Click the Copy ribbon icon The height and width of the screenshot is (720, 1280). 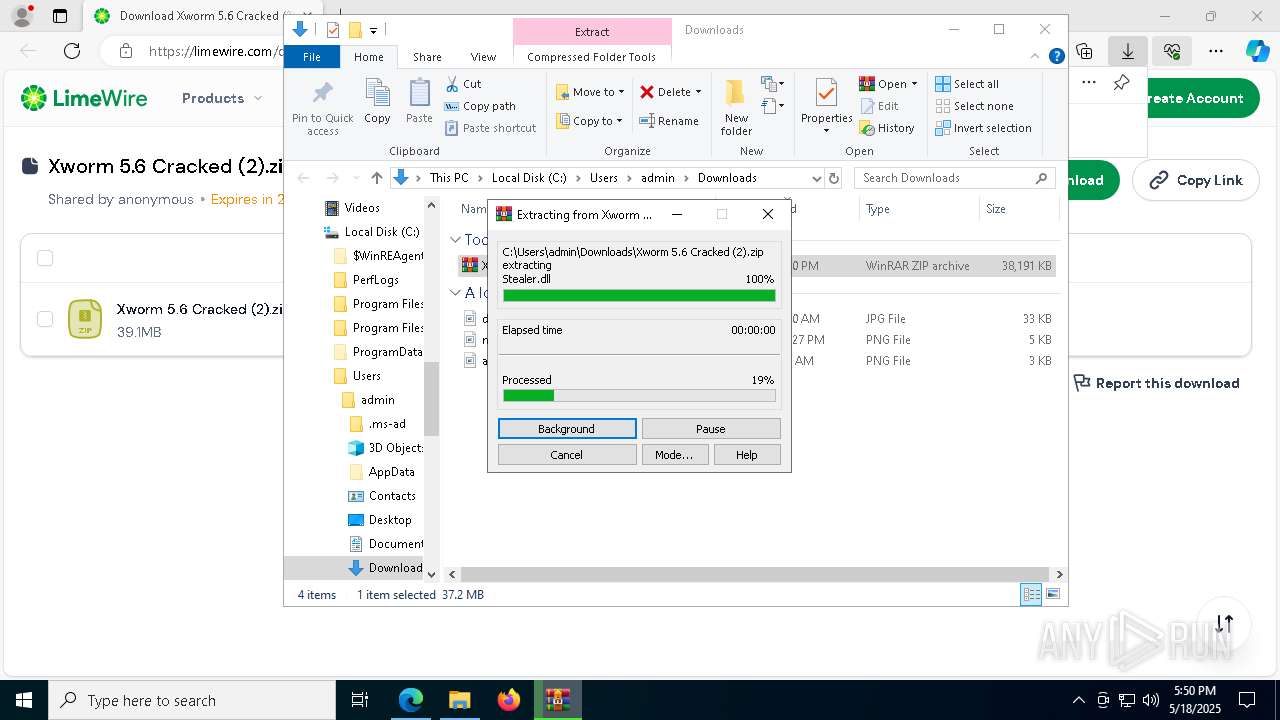click(x=377, y=102)
